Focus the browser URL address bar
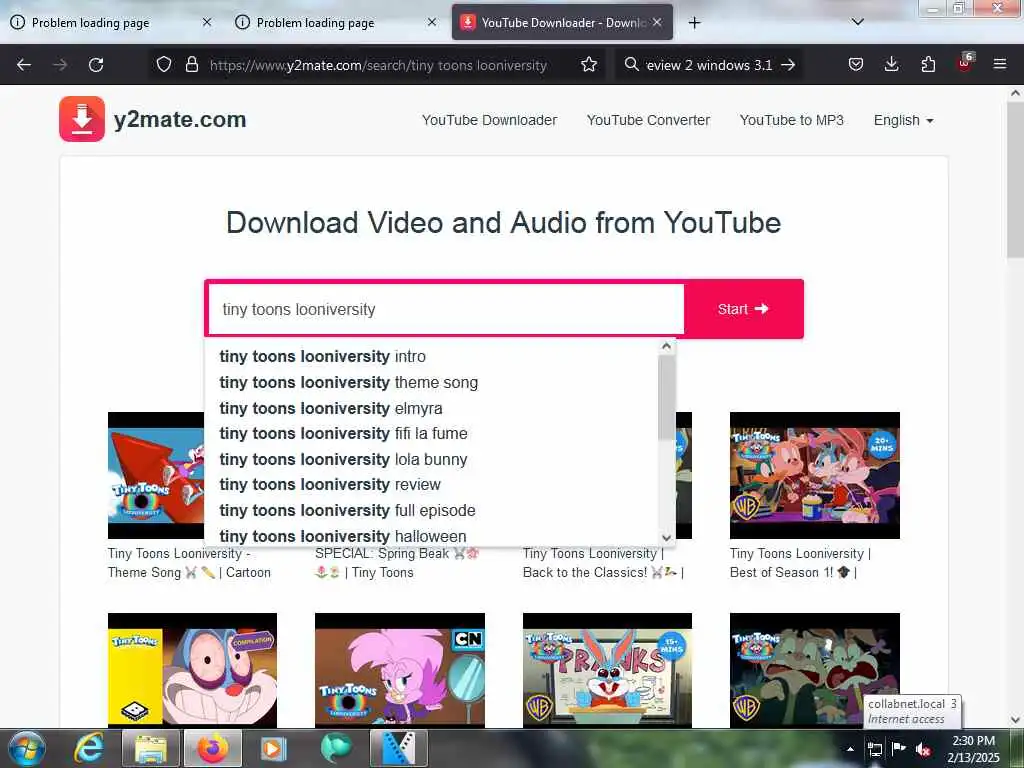This screenshot has height=768, width=1024. click(377, 65)
